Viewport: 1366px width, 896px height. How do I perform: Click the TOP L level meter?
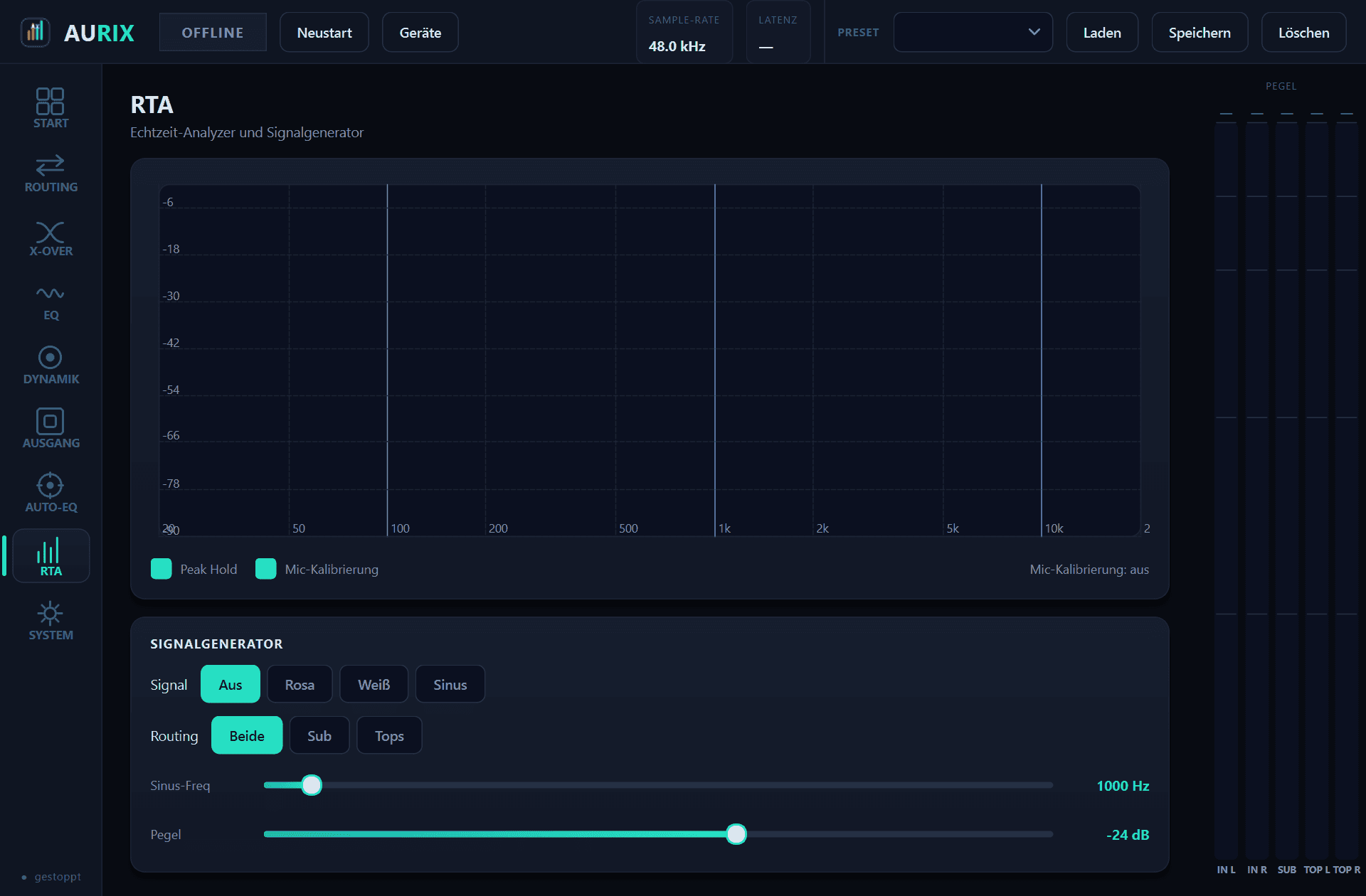[1316, 491]
